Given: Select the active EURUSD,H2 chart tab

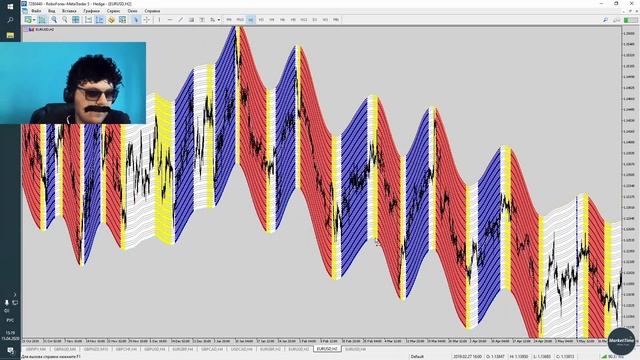Looking at the screenshot, I should (x=327, y=349).
